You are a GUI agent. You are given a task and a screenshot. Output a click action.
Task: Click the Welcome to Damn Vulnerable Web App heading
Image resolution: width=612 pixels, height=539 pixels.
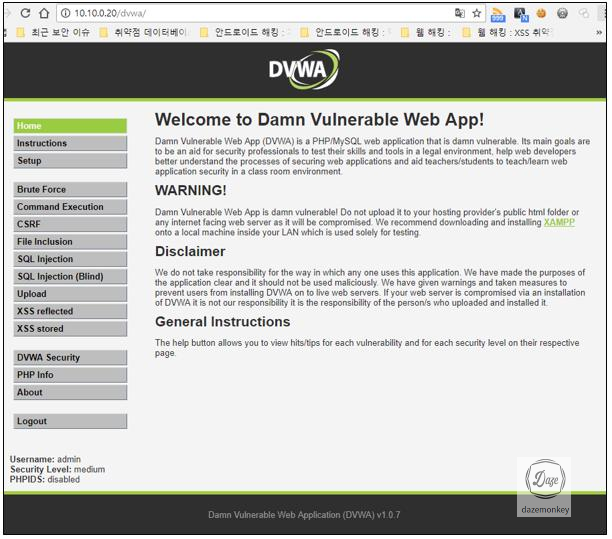tap(319, 119)
